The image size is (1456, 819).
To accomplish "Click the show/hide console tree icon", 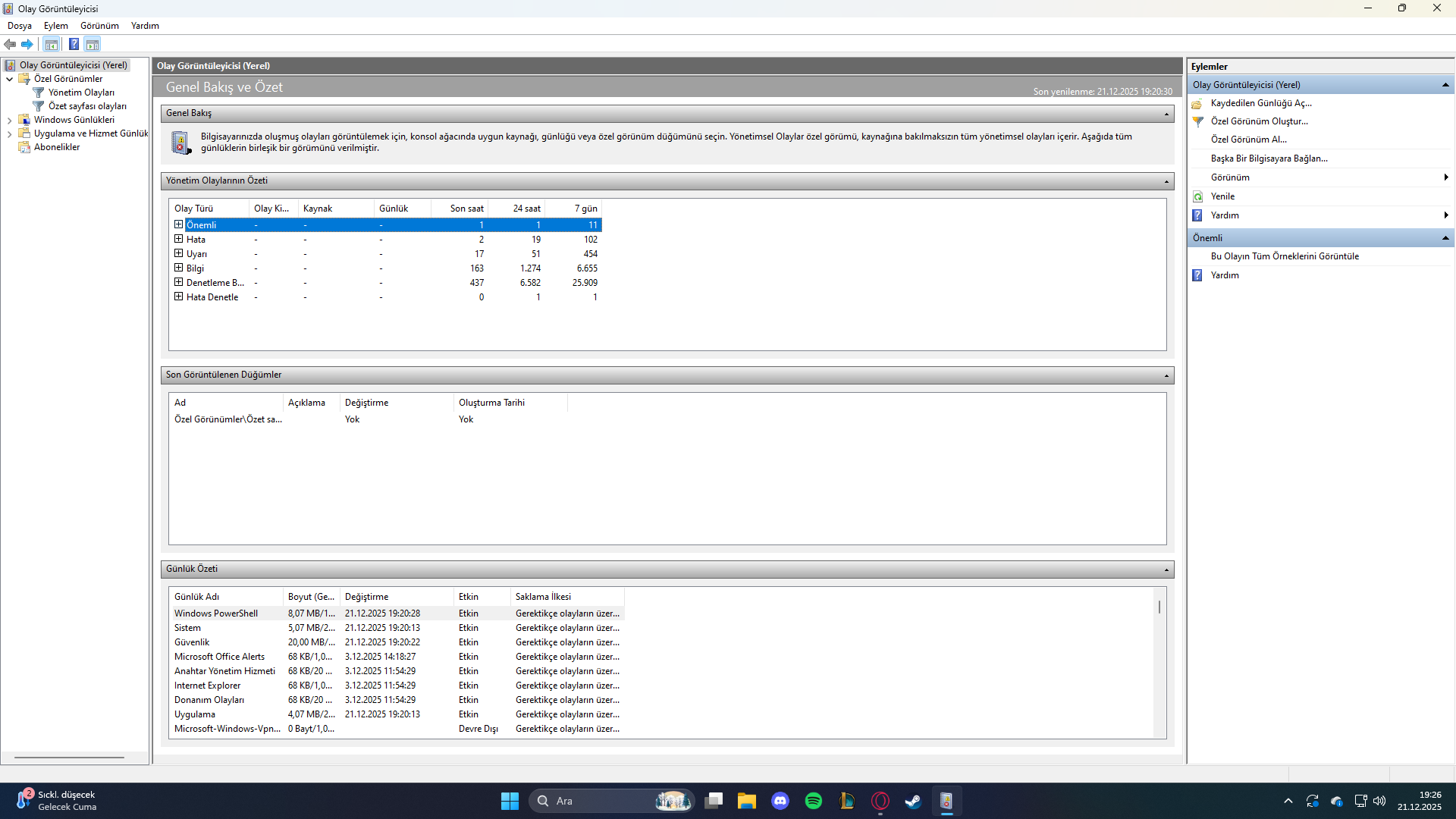I will click(51, 44).
